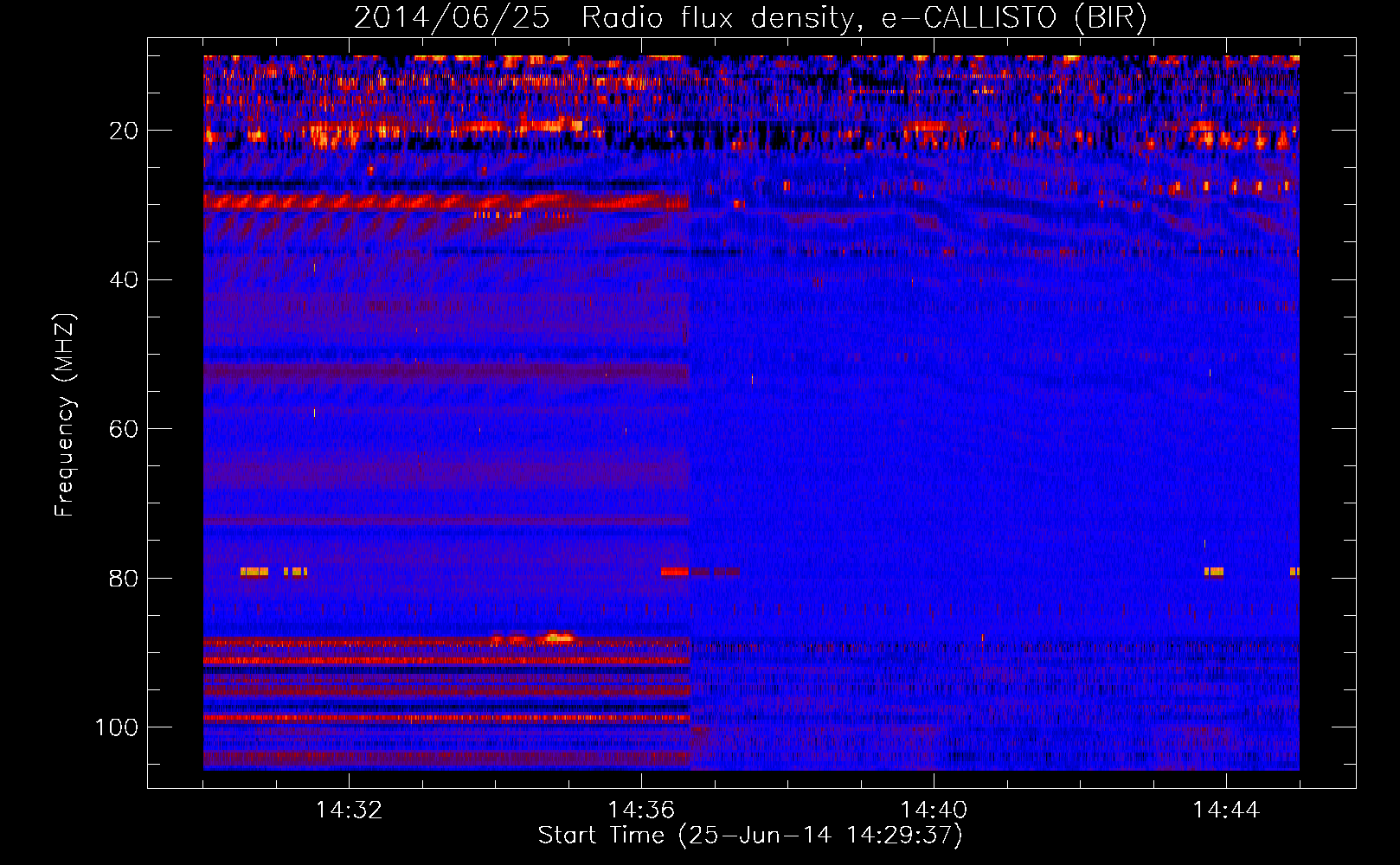The height and width of the screenshot is (865, 1400).
Task: Click the 80 frequency tick label
Action: [x=125, y=578]
